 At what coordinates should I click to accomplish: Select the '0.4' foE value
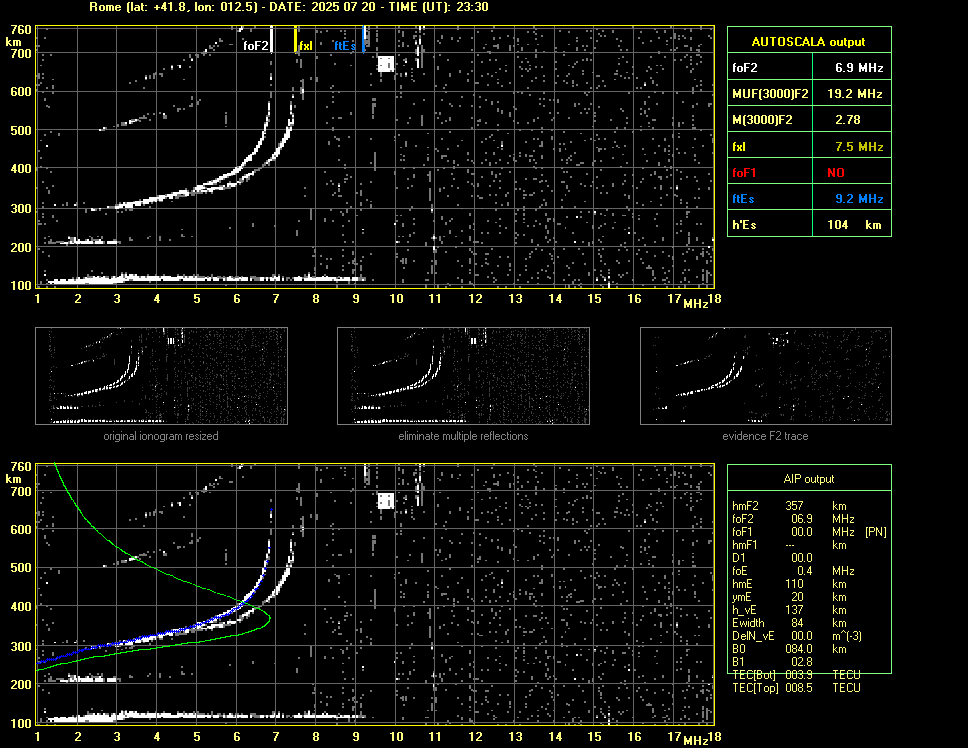pyautogui.click(x=804, y=571)
